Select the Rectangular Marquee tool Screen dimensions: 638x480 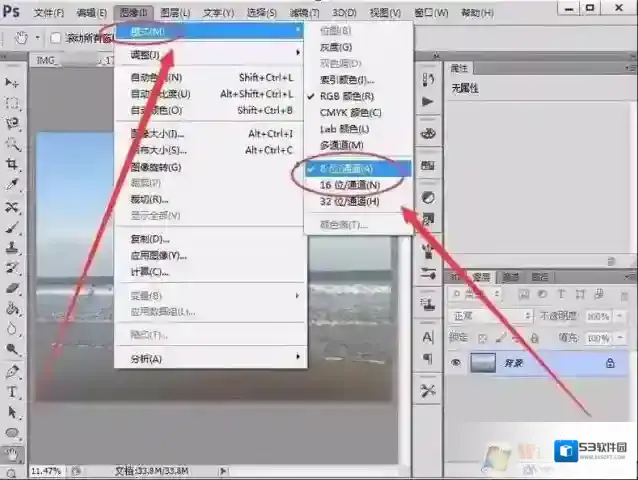pos(13,103)
